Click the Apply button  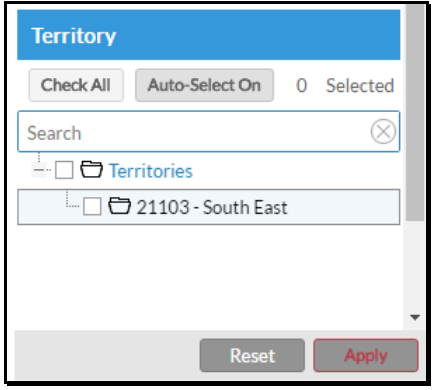pyautogui.click(x=366, y=355)
